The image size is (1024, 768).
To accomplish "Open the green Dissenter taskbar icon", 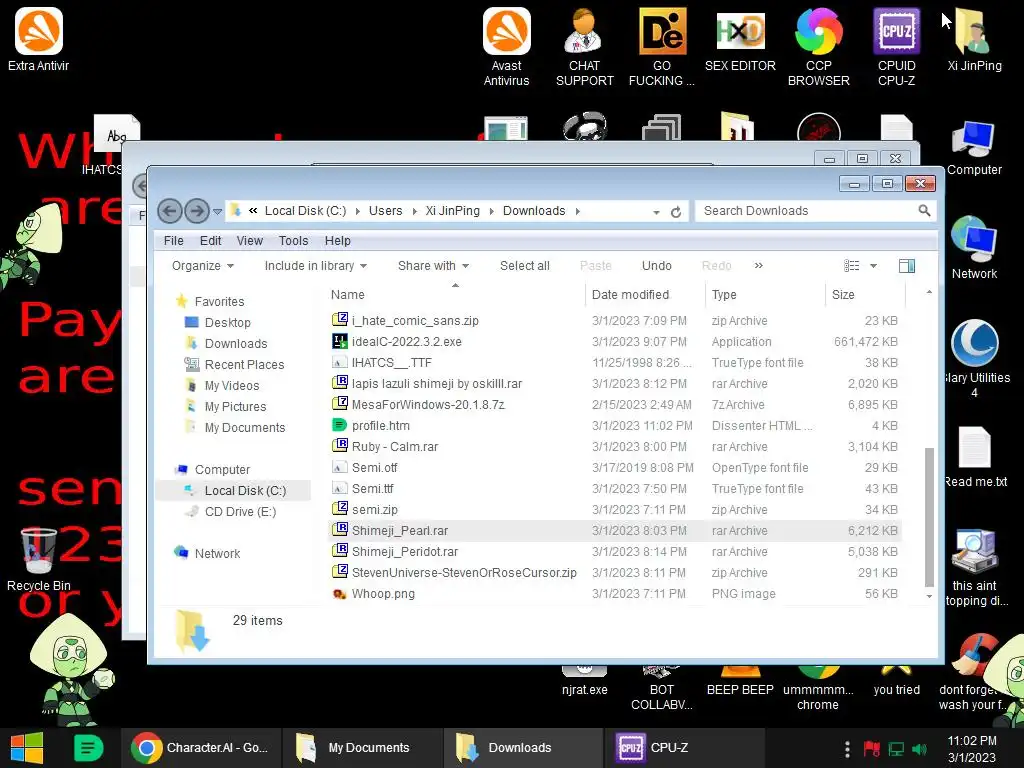I will 88,748.
